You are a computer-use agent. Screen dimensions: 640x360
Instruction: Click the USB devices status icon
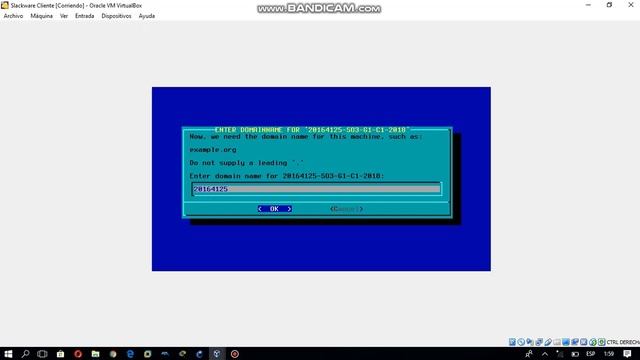point(548,342)
